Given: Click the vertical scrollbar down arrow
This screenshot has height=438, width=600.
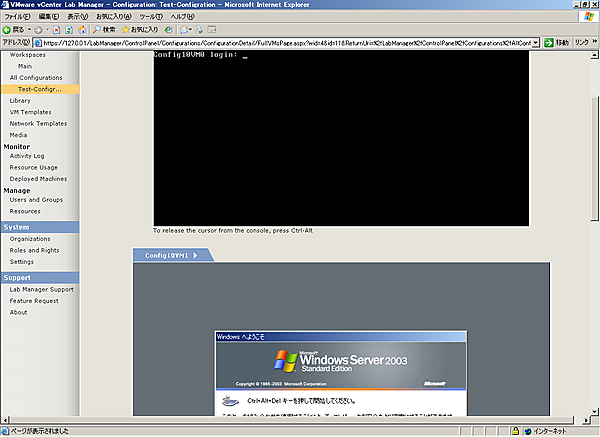Looking at the screenshot, I should tap(594, 412).
